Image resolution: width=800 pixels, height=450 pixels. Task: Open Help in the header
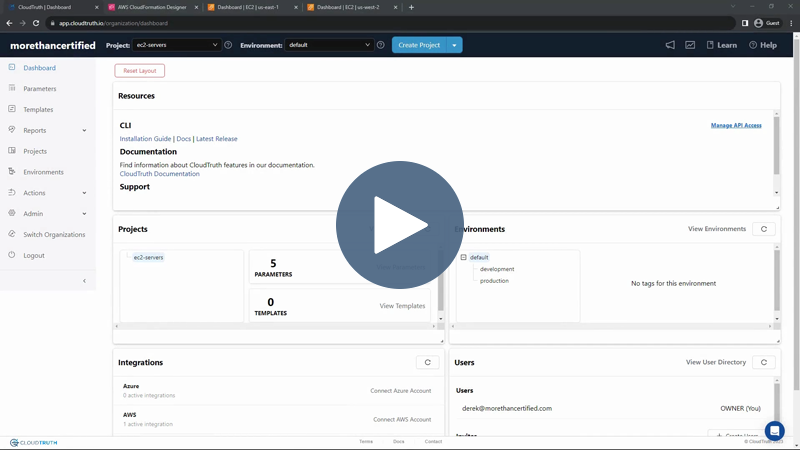[763, 45]
